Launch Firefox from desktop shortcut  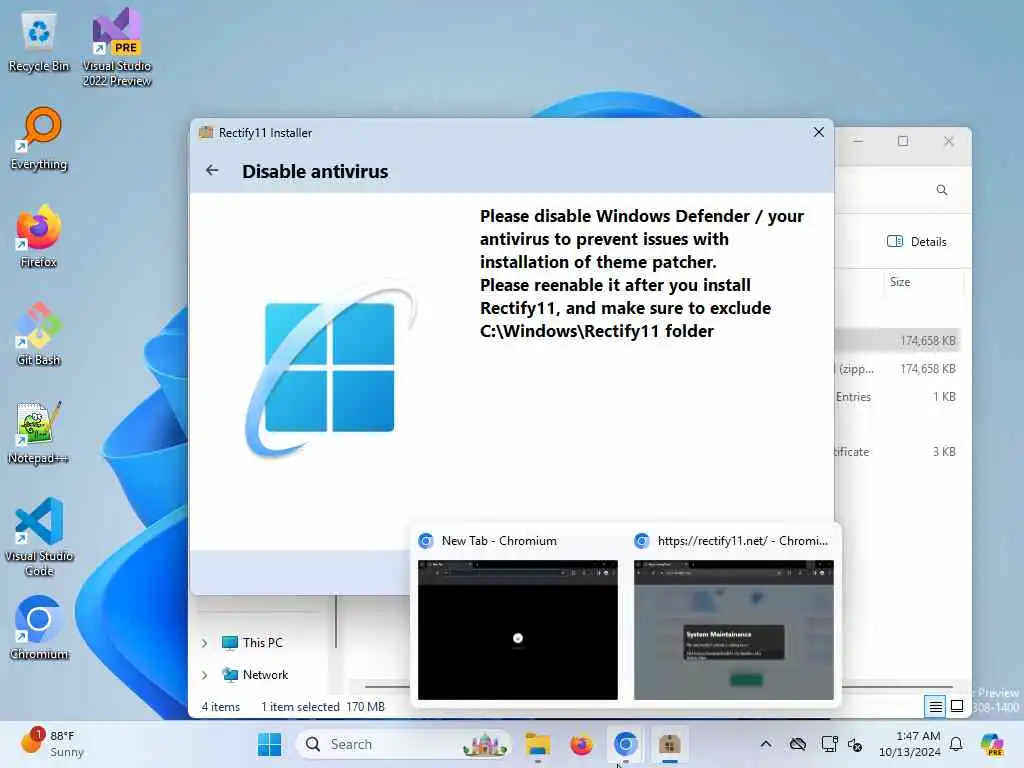[39, 236]
